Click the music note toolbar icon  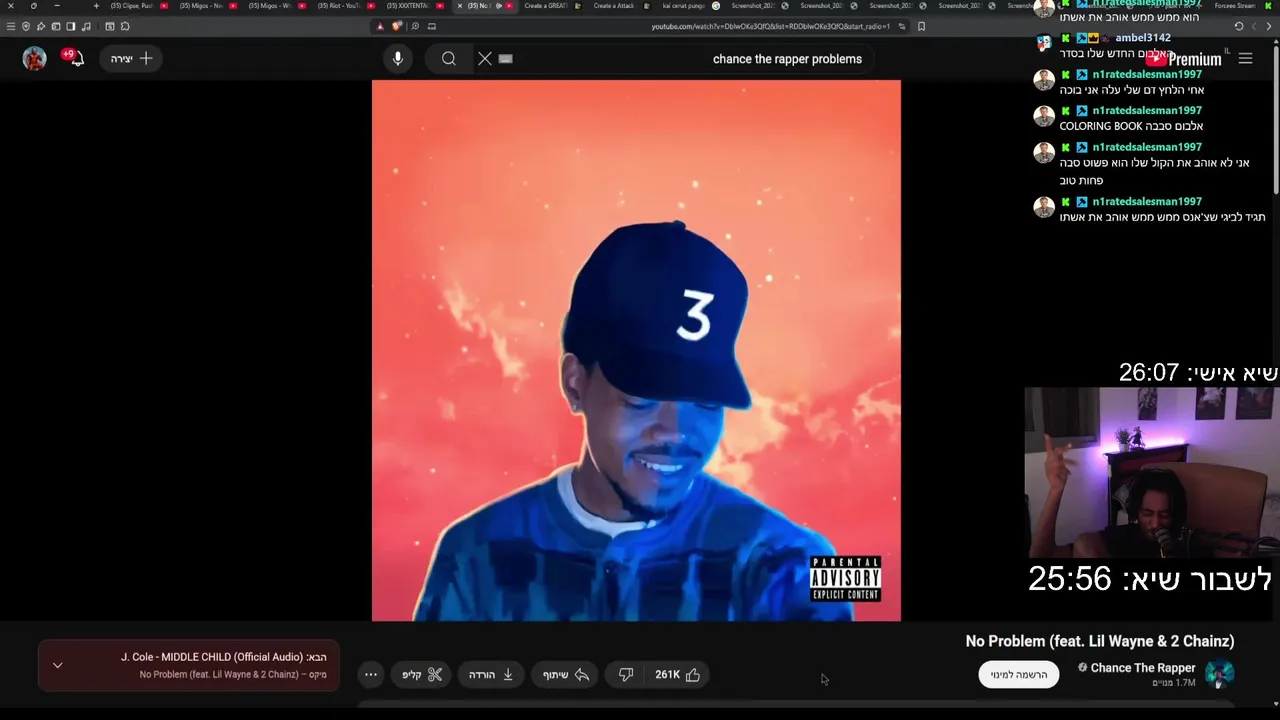tap(86, 26)
